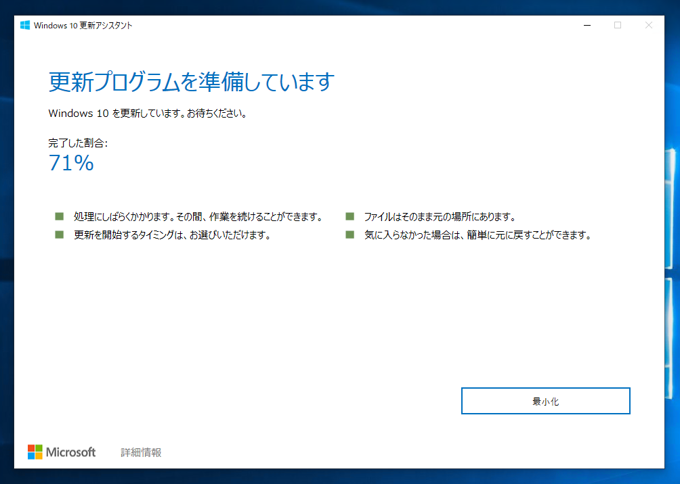Open the 詳細情報 link
This screenshot has width=680, height=484.
click(141, 452)
